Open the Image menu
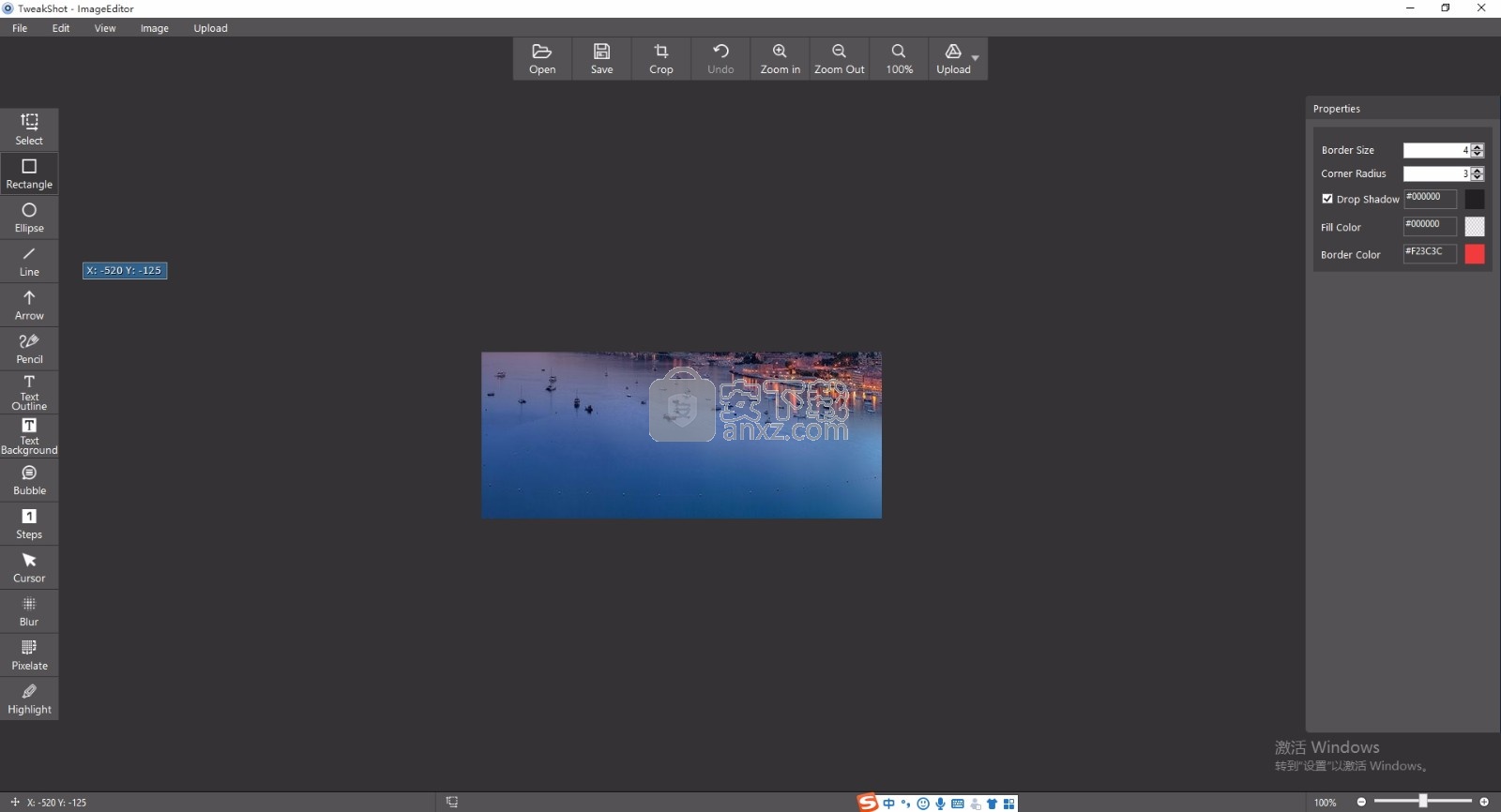Screen dimensions: 1501x812 155,28
